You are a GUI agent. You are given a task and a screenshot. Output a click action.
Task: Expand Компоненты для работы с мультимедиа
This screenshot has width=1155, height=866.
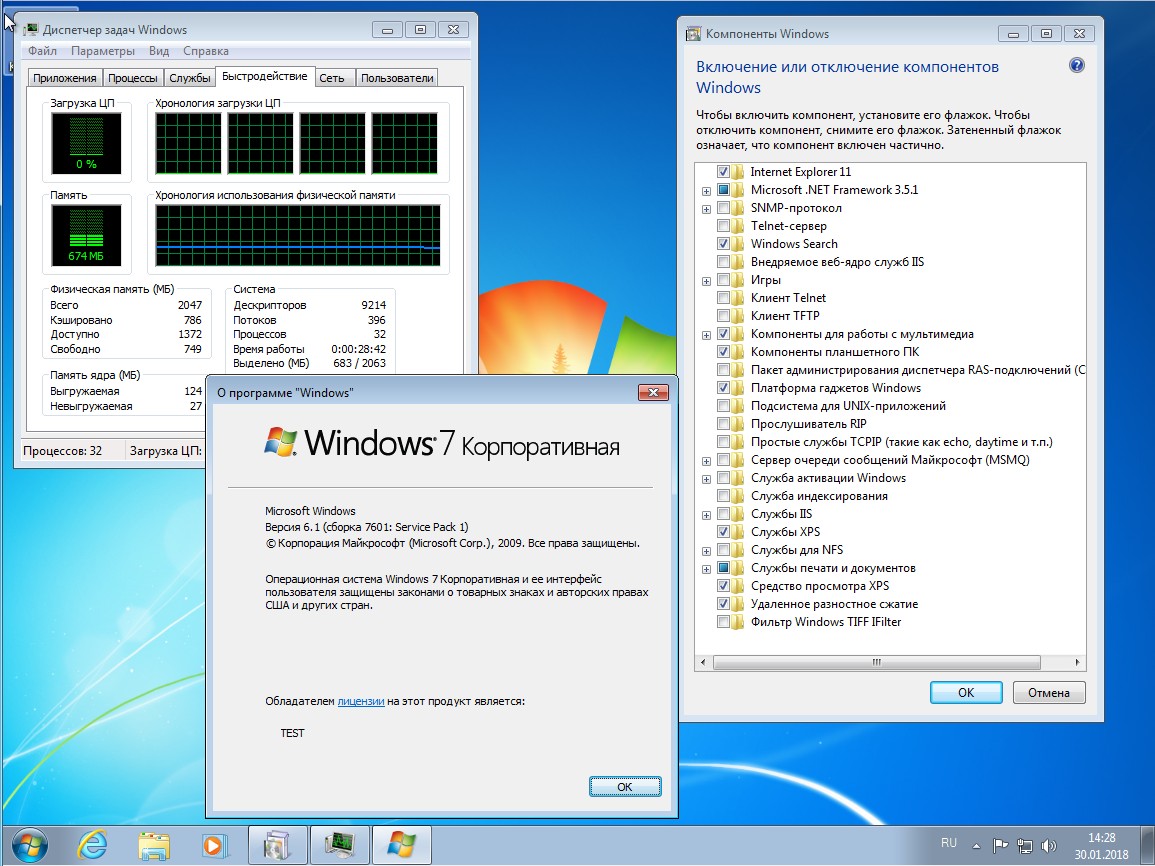coord(706,335)
